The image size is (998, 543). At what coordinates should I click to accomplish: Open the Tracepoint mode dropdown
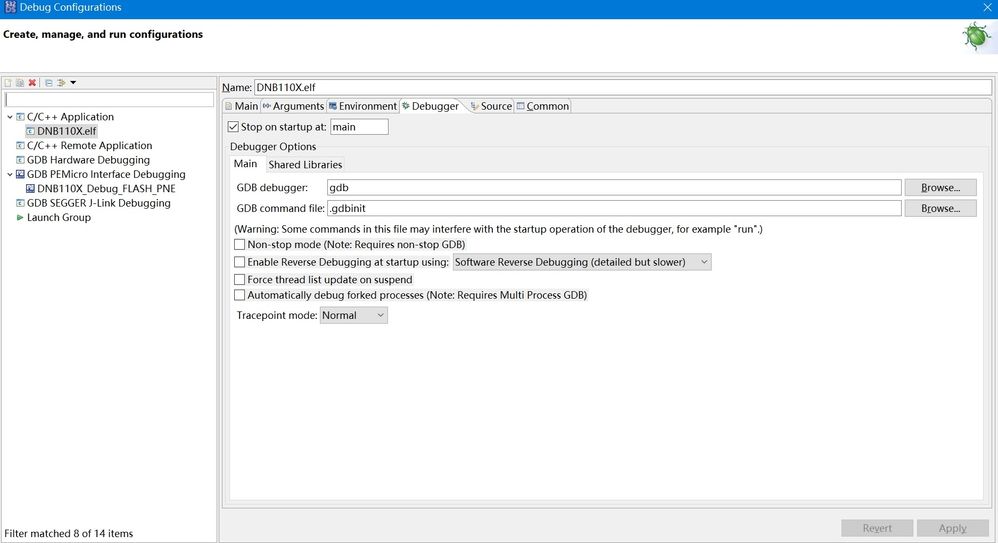point(353,315)
